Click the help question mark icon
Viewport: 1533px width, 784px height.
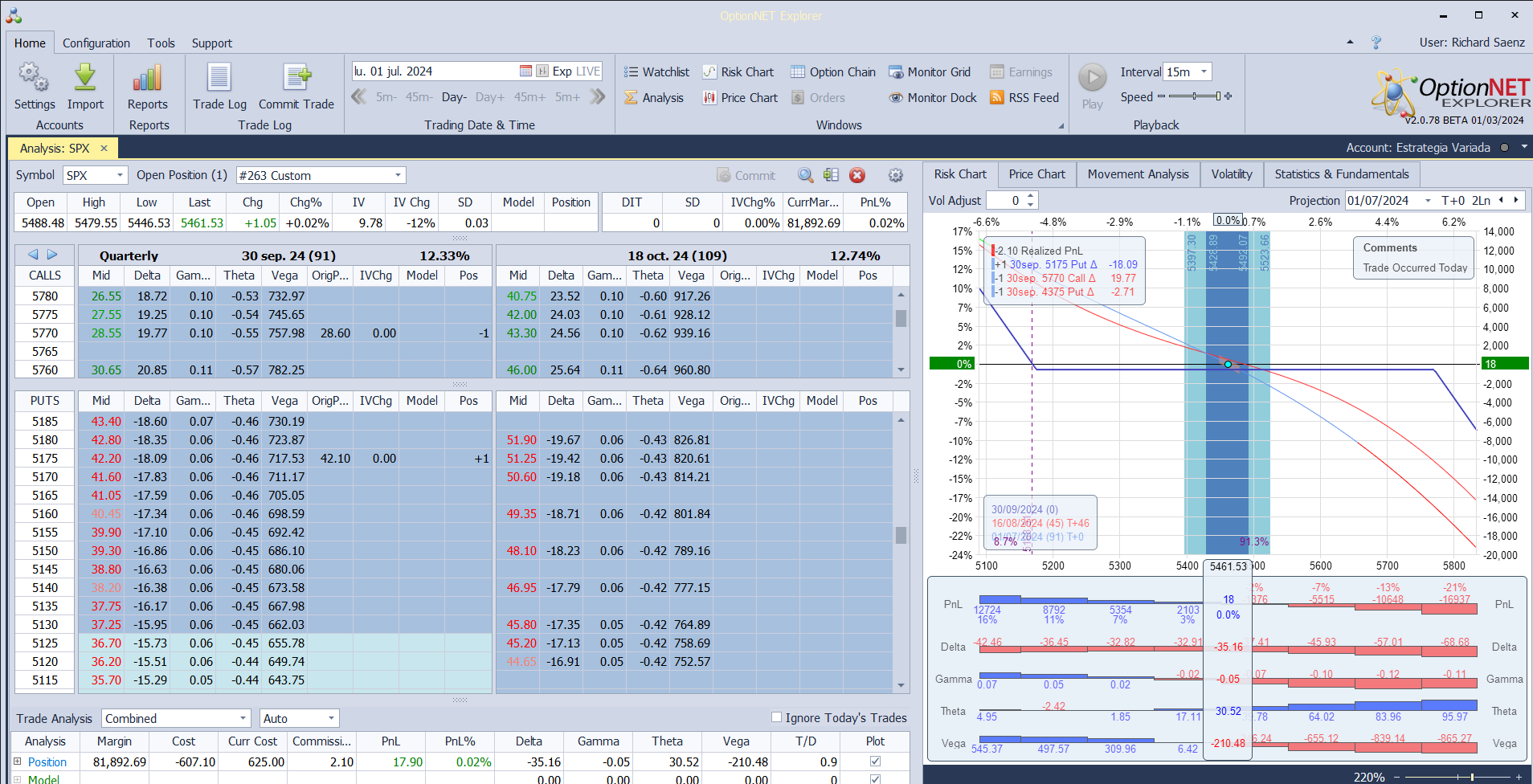(1376, 43)
